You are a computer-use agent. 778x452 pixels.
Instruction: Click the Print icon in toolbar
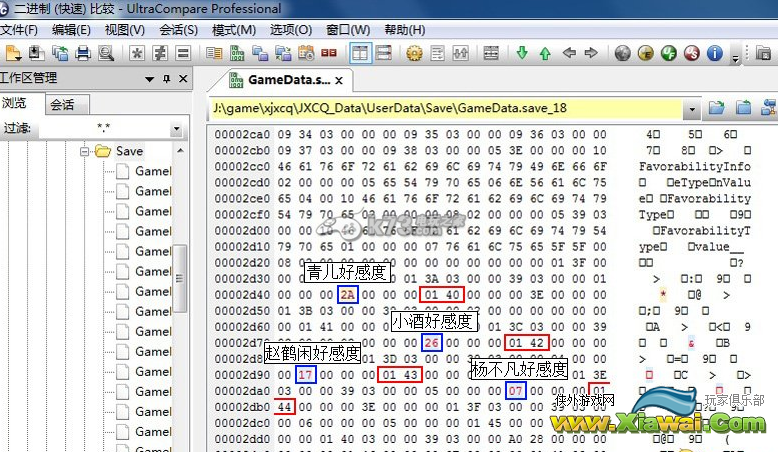83,53
